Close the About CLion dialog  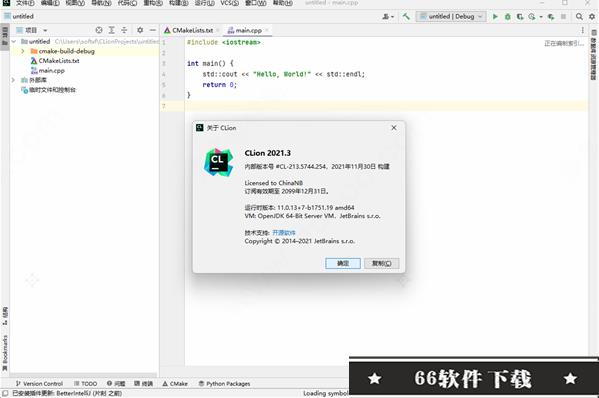[394, 128]
